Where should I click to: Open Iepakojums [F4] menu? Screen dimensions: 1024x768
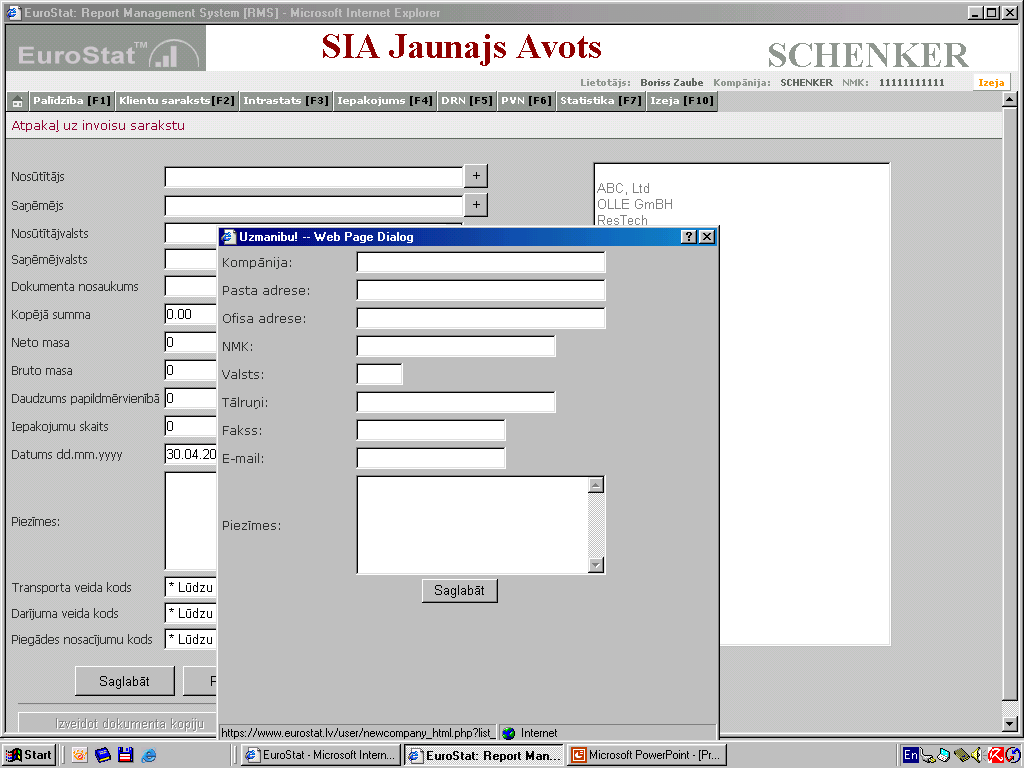tap(385, 101)
